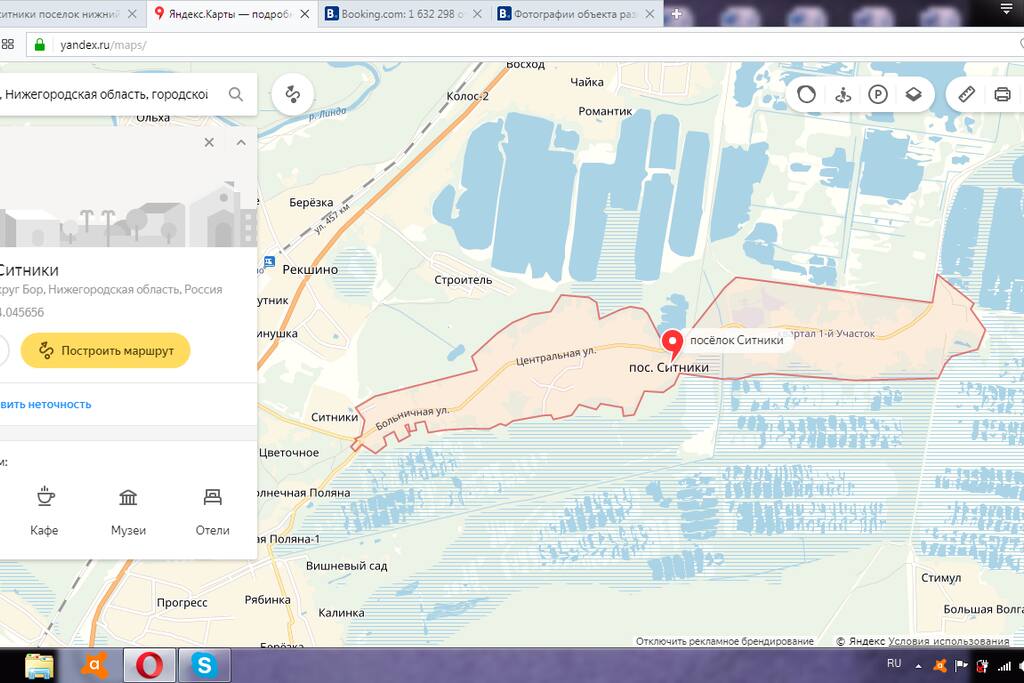Select the ruler distance measuring tool
This screenshot has width=1024, height=683.
pos(967,95)
